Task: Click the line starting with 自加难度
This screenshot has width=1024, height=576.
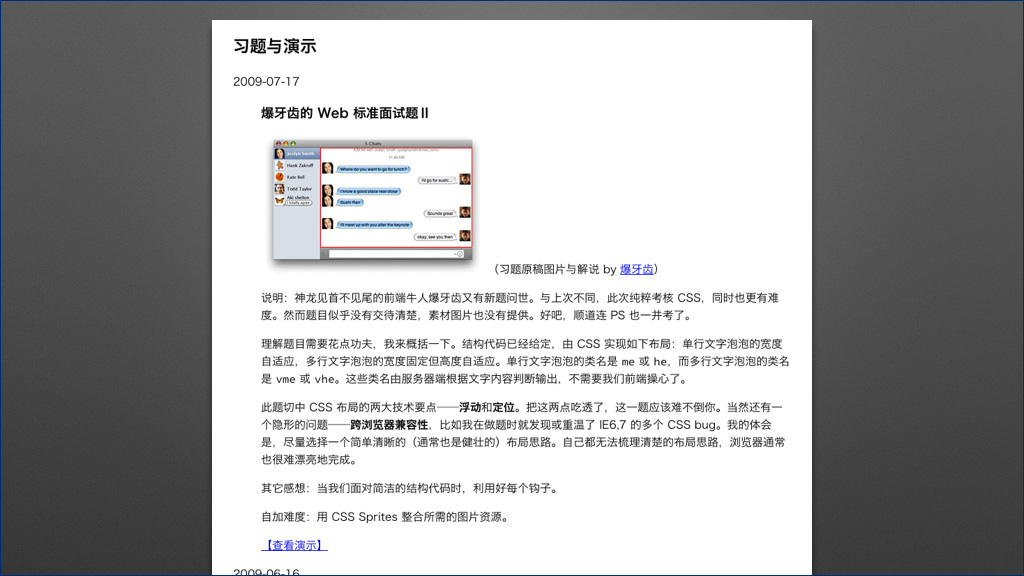Action: tap(386, 517)
